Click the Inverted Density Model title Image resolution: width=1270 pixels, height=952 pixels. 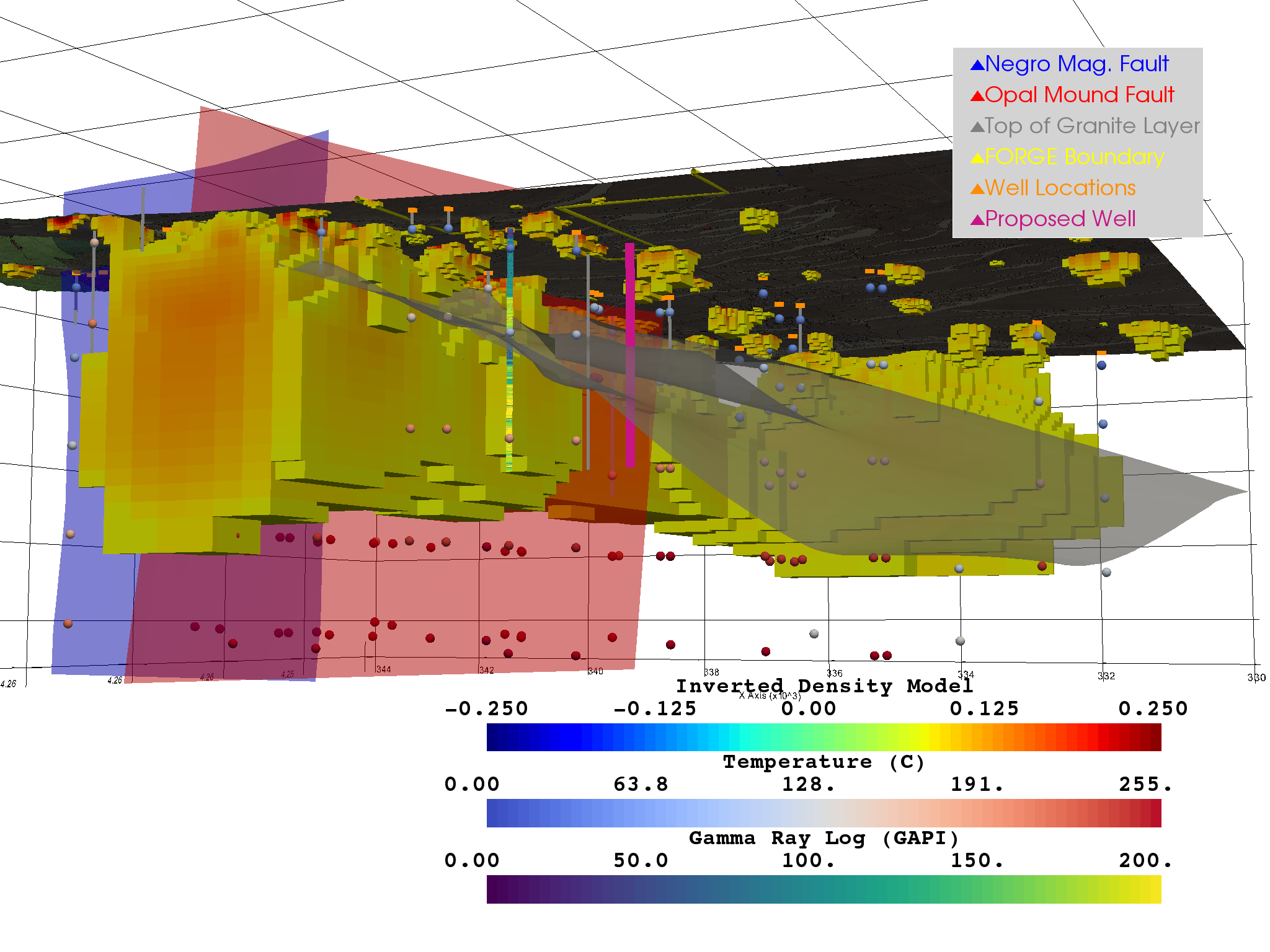tap(824, 686)
